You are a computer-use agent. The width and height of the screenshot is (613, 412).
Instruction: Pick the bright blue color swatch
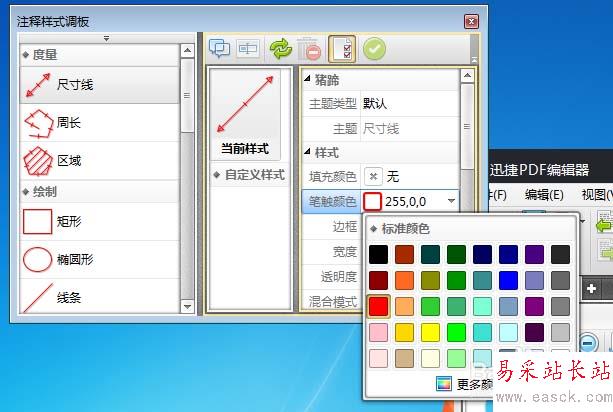508,280
